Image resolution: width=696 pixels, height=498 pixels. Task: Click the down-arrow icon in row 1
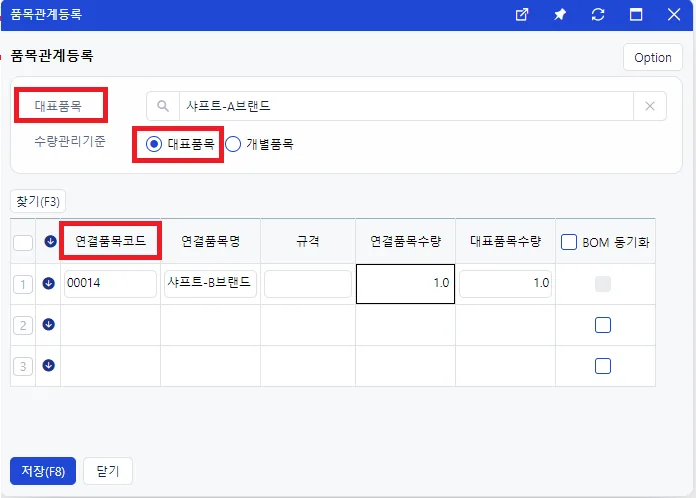pos(48,283)
